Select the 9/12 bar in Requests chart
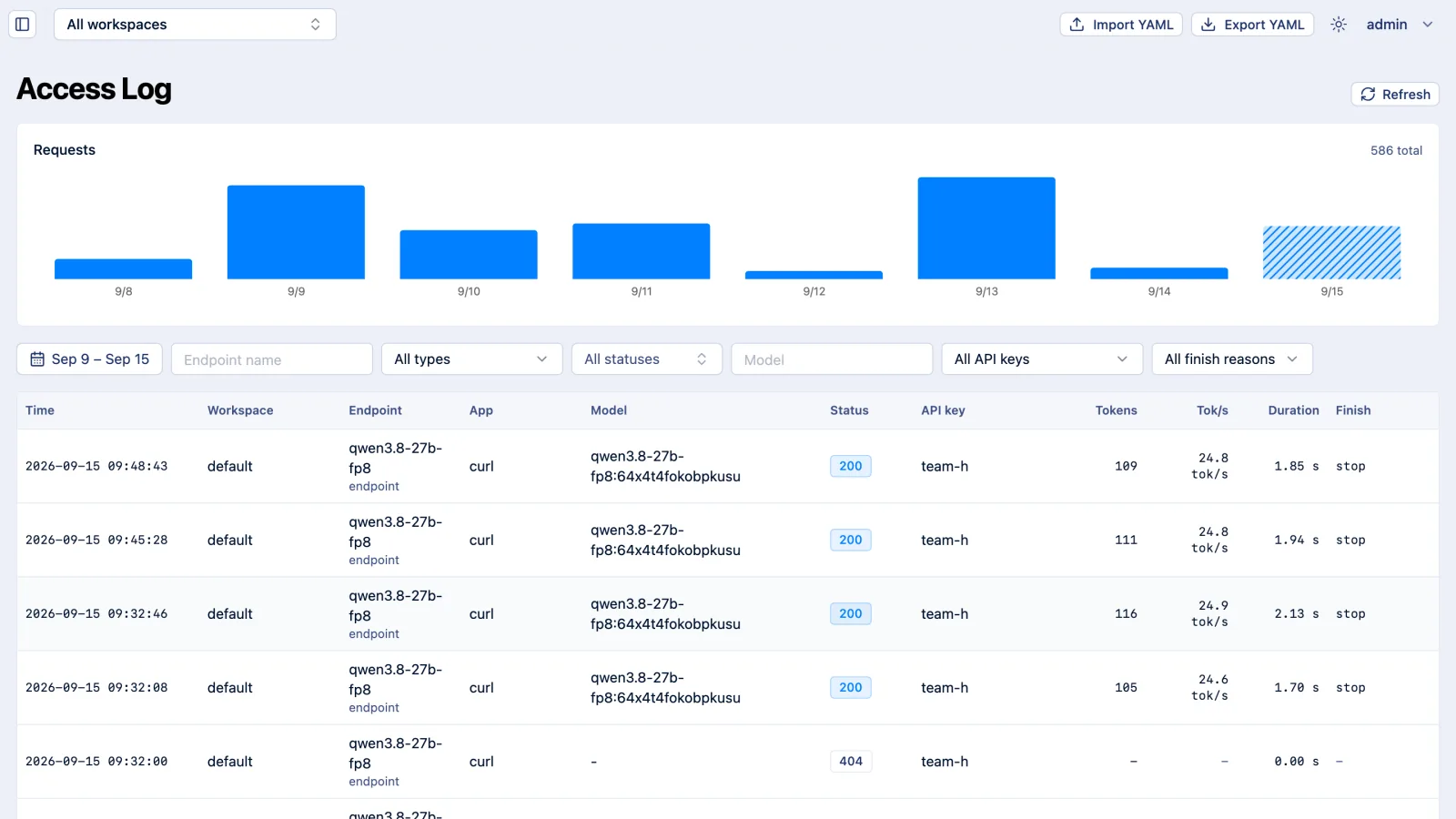Image resolution: width=1456 pixels, height=819 pixels. [814, 275]
